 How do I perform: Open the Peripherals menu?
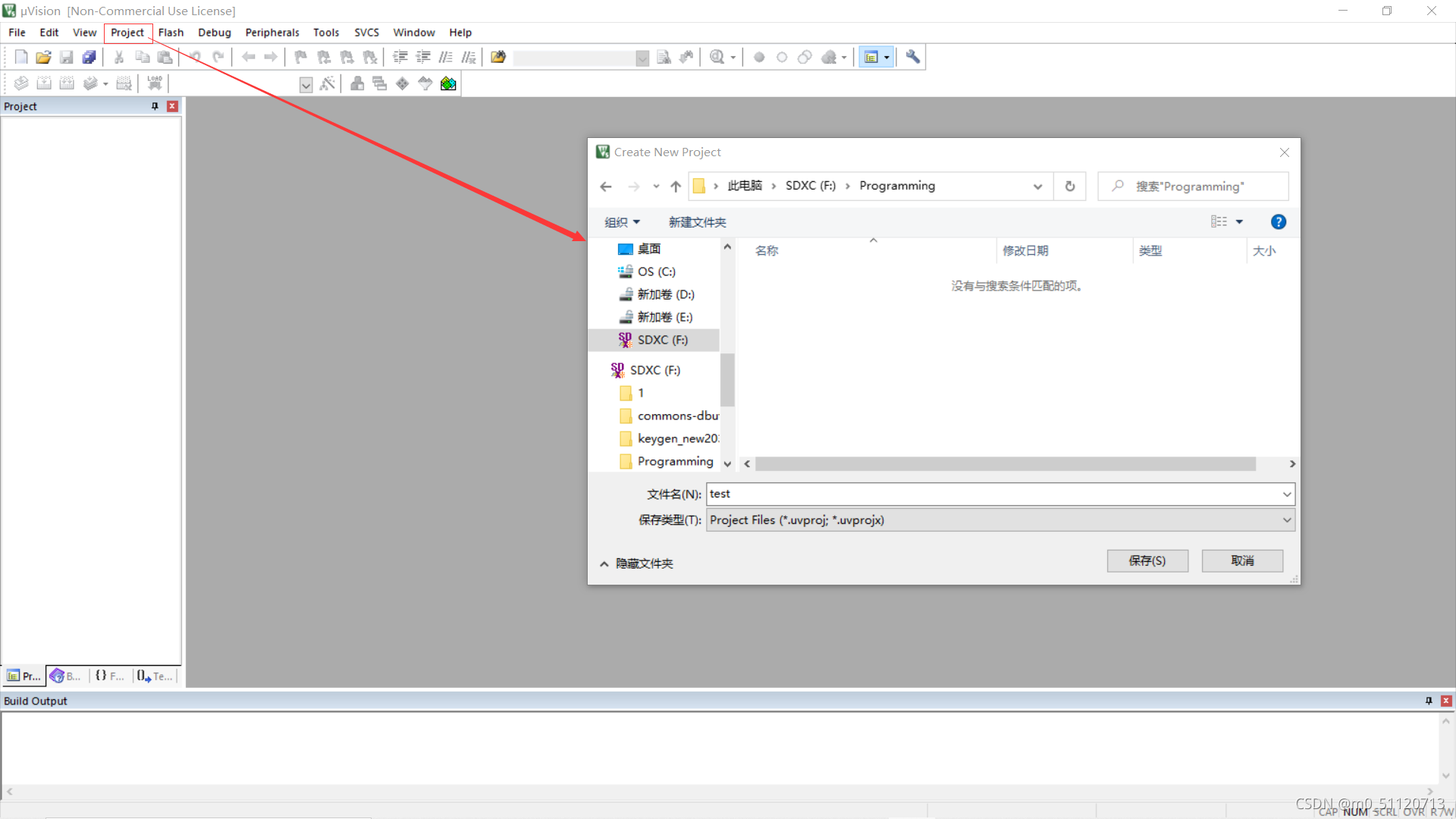click(x=271, y=33)
